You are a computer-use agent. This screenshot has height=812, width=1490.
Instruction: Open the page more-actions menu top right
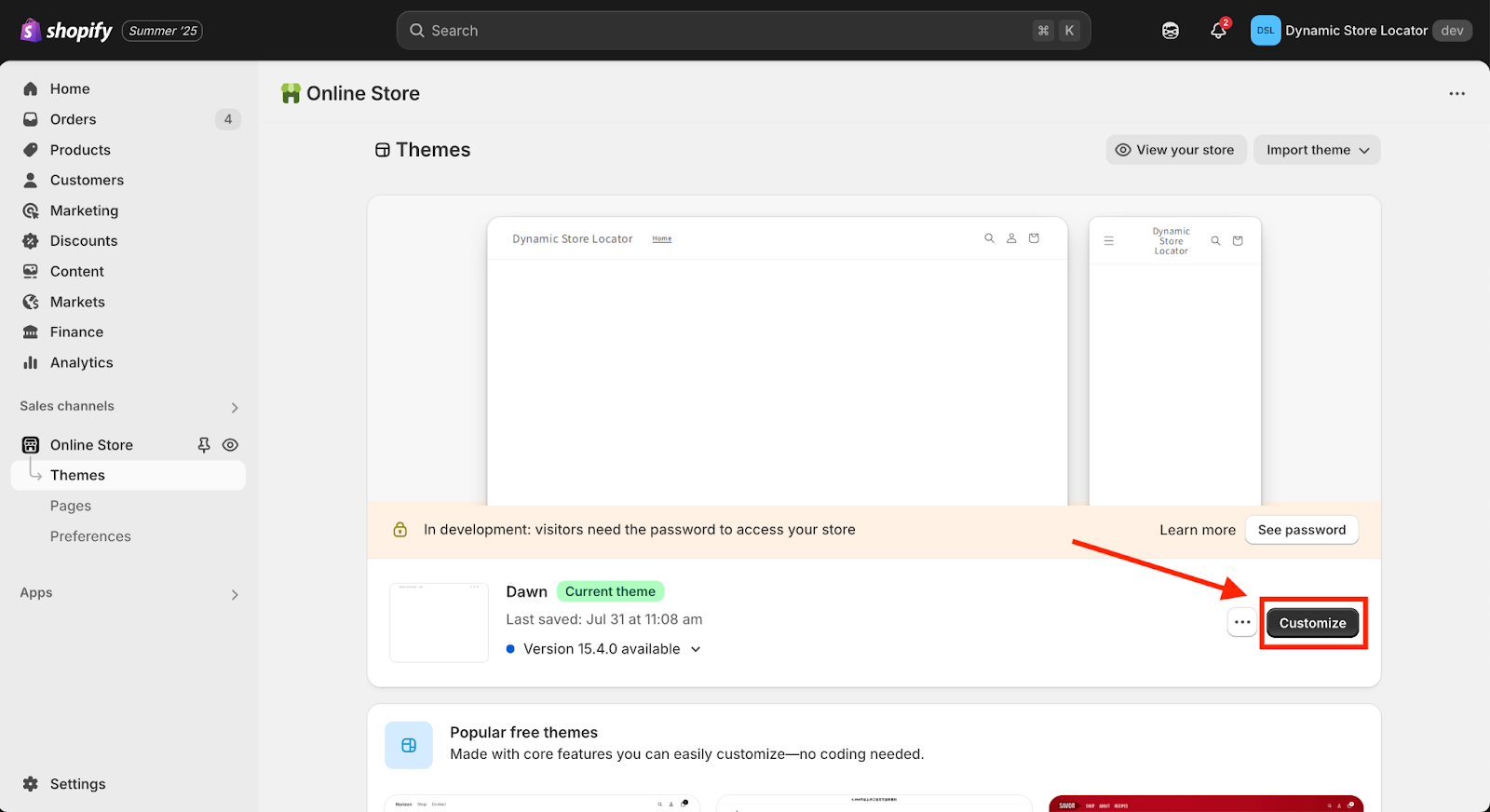(x=1456, y=93)
